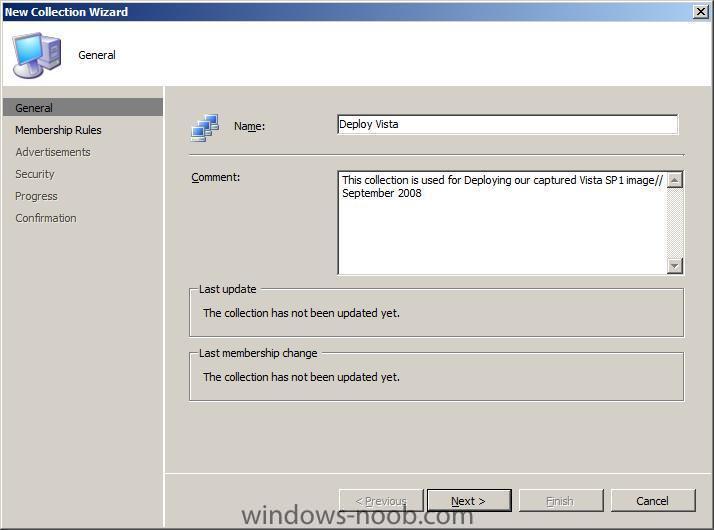The height and width of the screenshot is (530, 714).
Task: Open the Advertisements step
Action: [x=53, y=152]
